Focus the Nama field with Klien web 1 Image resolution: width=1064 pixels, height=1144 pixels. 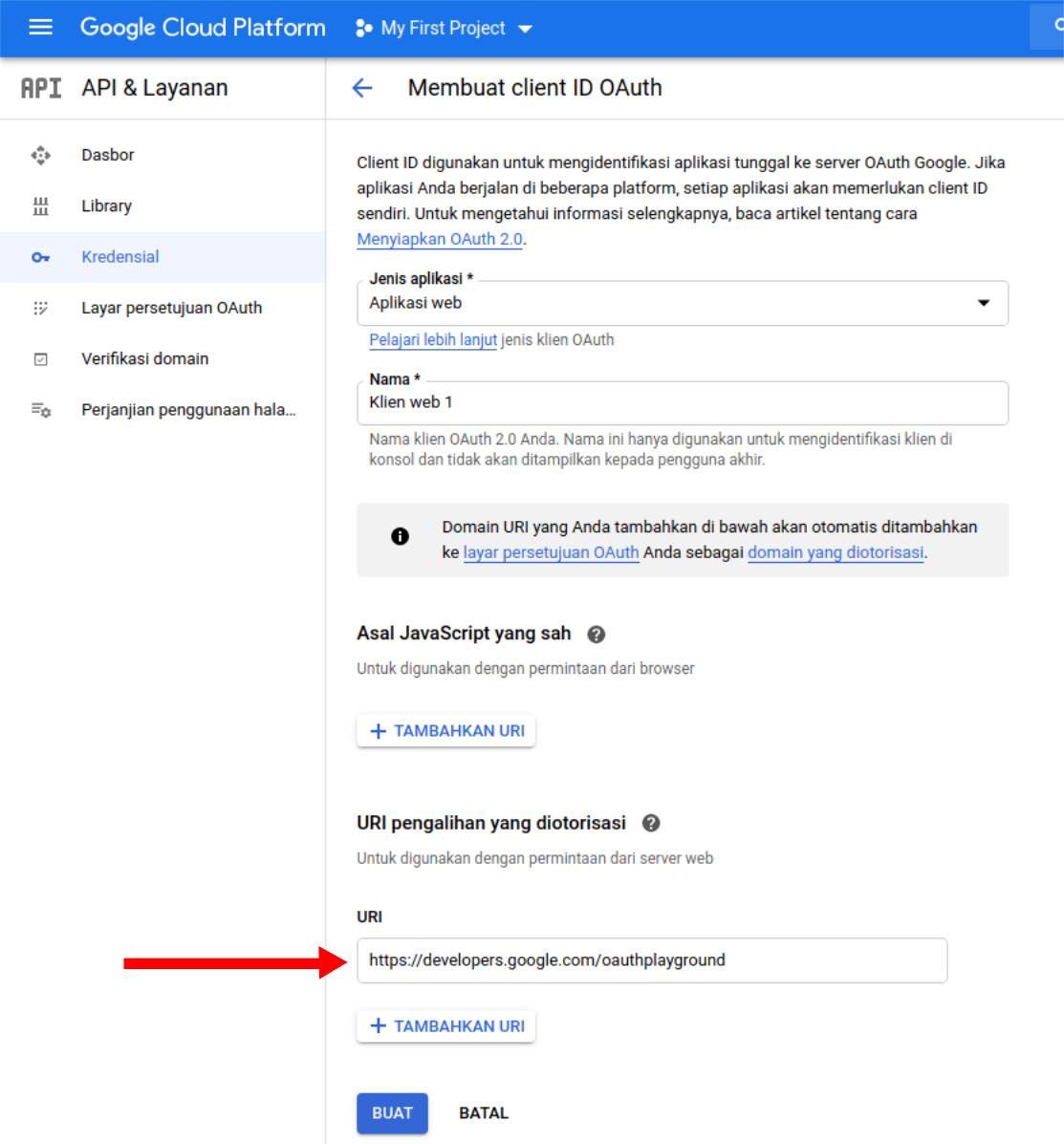click(x=683, y=402)
